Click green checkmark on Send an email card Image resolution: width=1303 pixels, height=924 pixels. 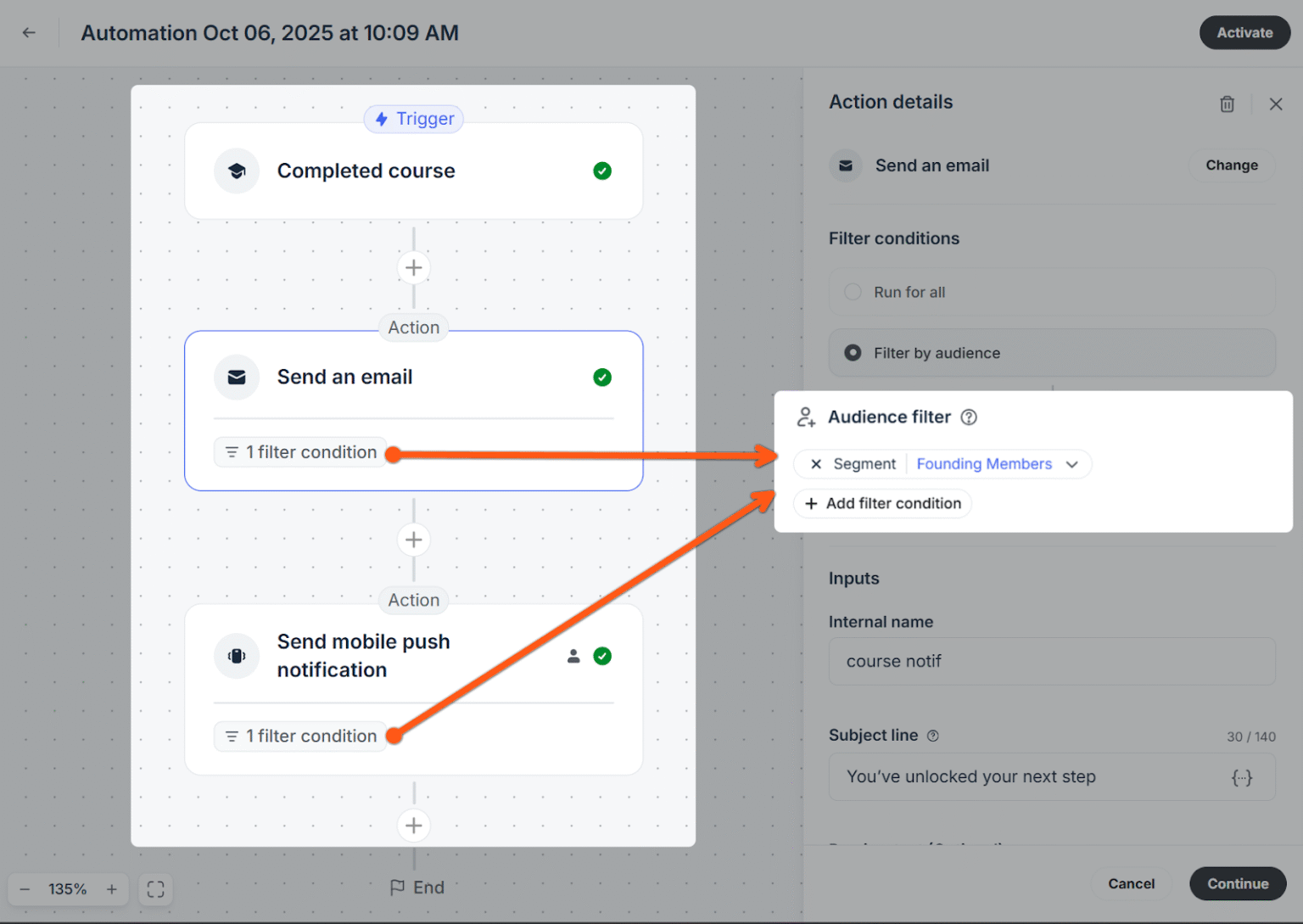point(602,378)
